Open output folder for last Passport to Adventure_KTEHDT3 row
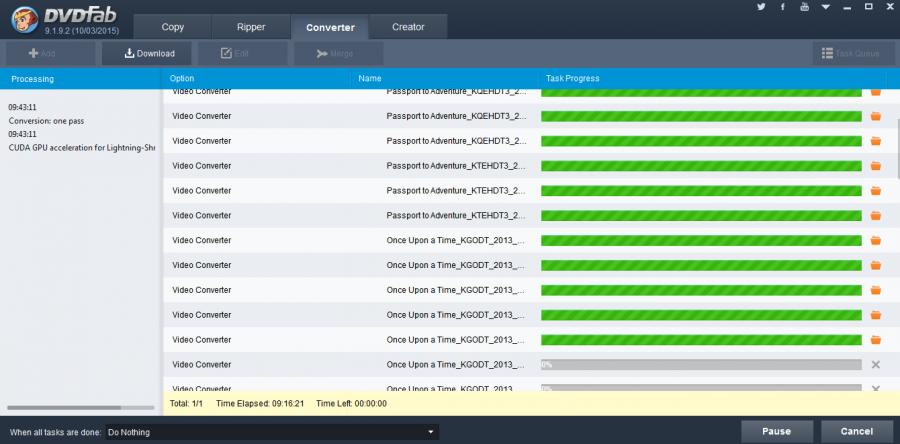This screenshot has height=444, width=900. click(x=875, y=216)
